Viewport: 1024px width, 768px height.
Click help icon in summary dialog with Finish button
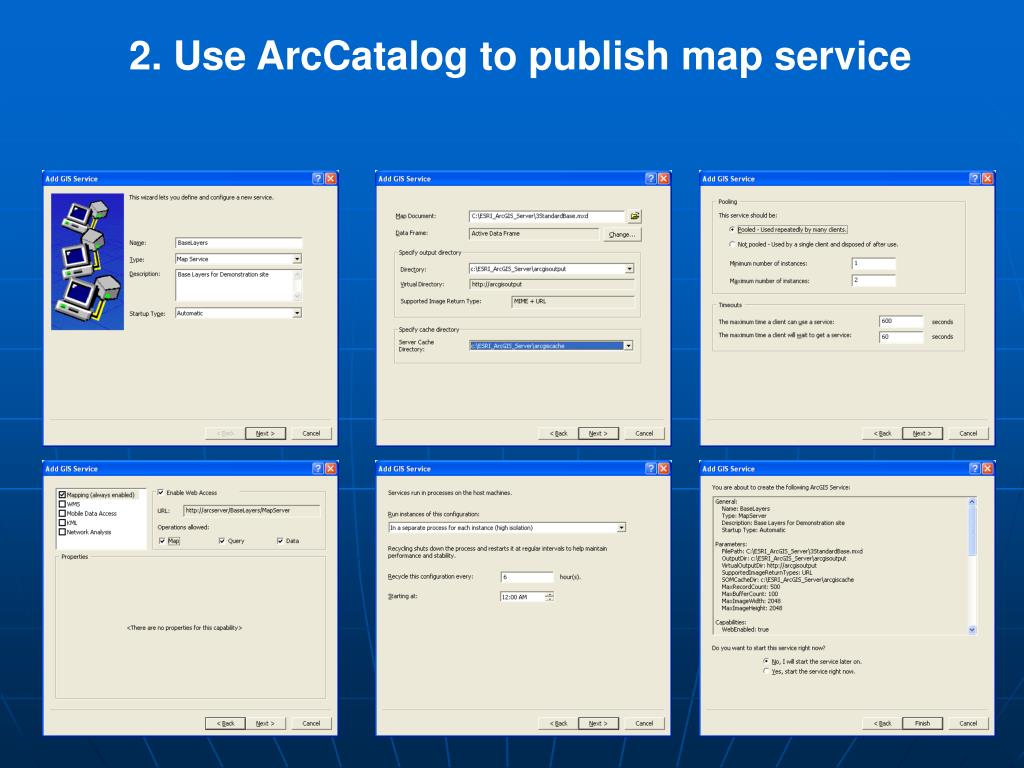(x=974, y=468)
